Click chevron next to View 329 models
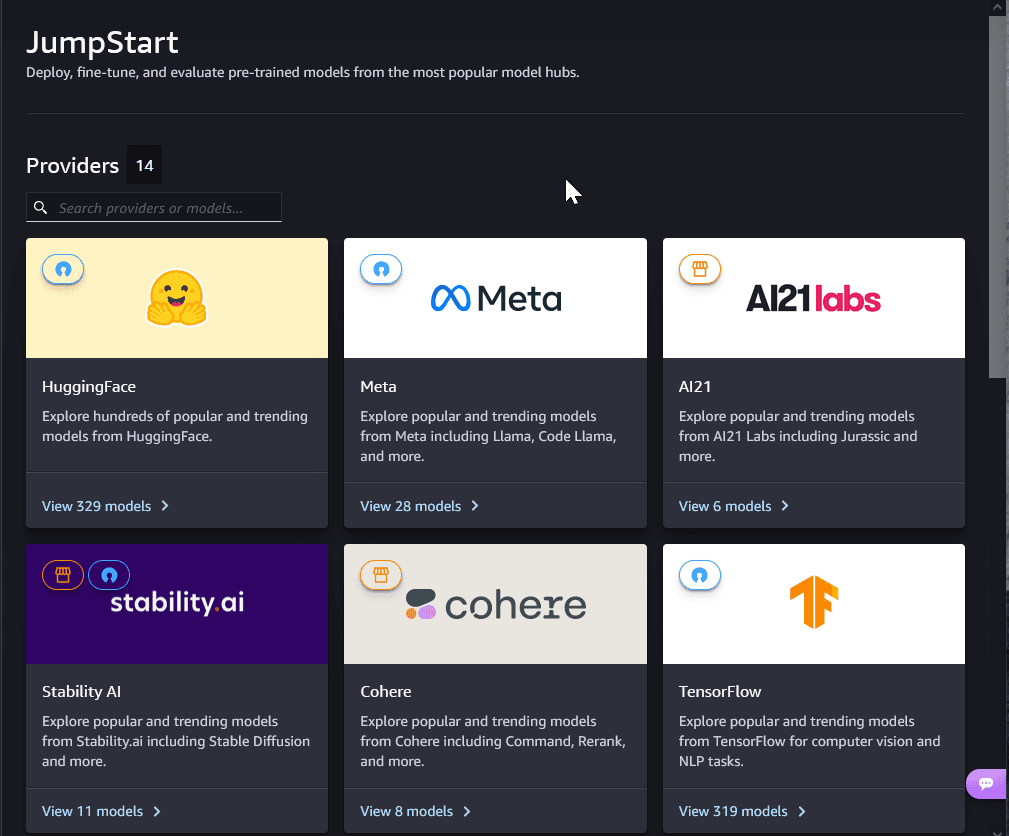 (x=165, y=506)
